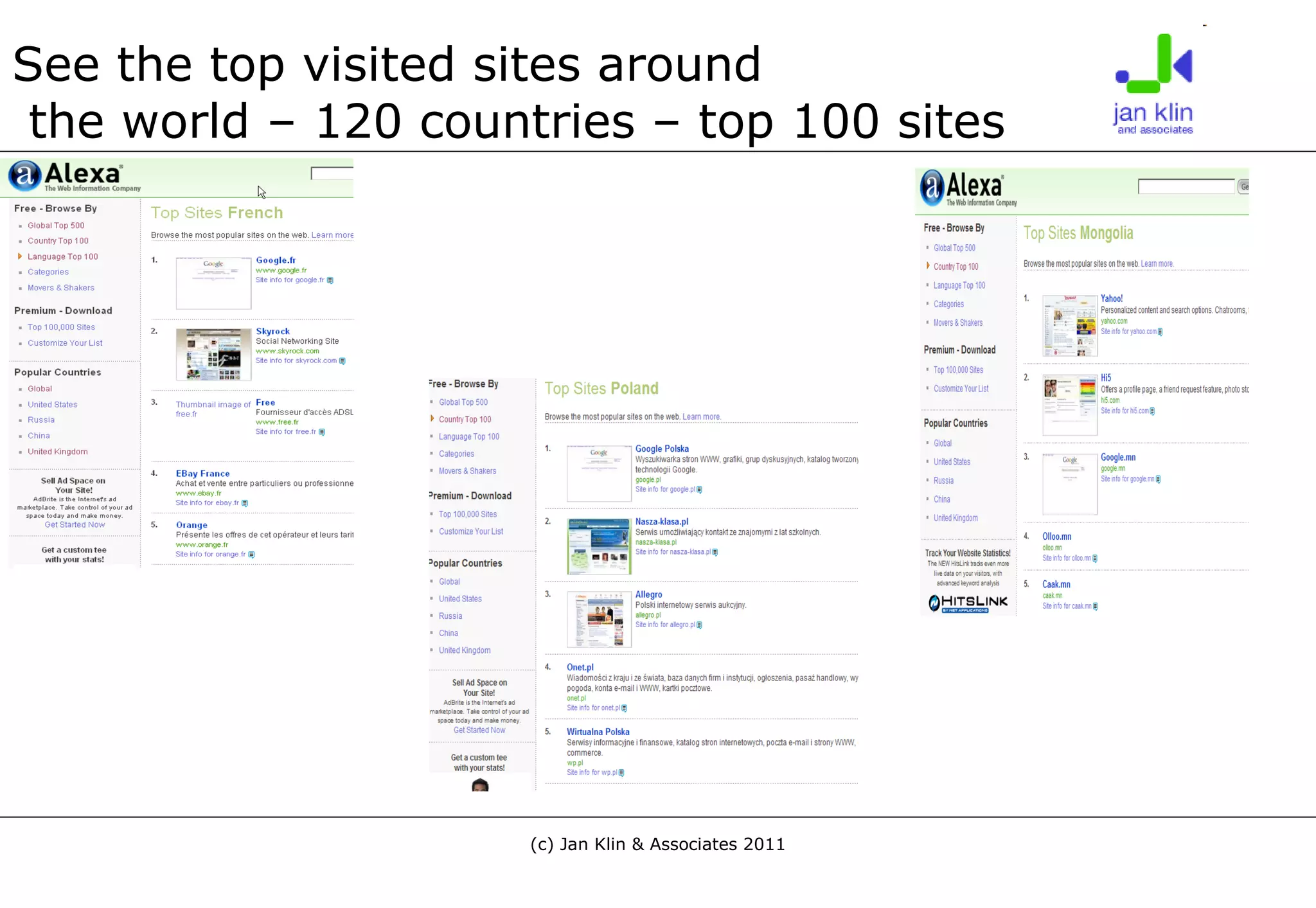Click the Go button beside the Mongolia search box
Screen dimensions: 1316x908
tap(1243, 186)
